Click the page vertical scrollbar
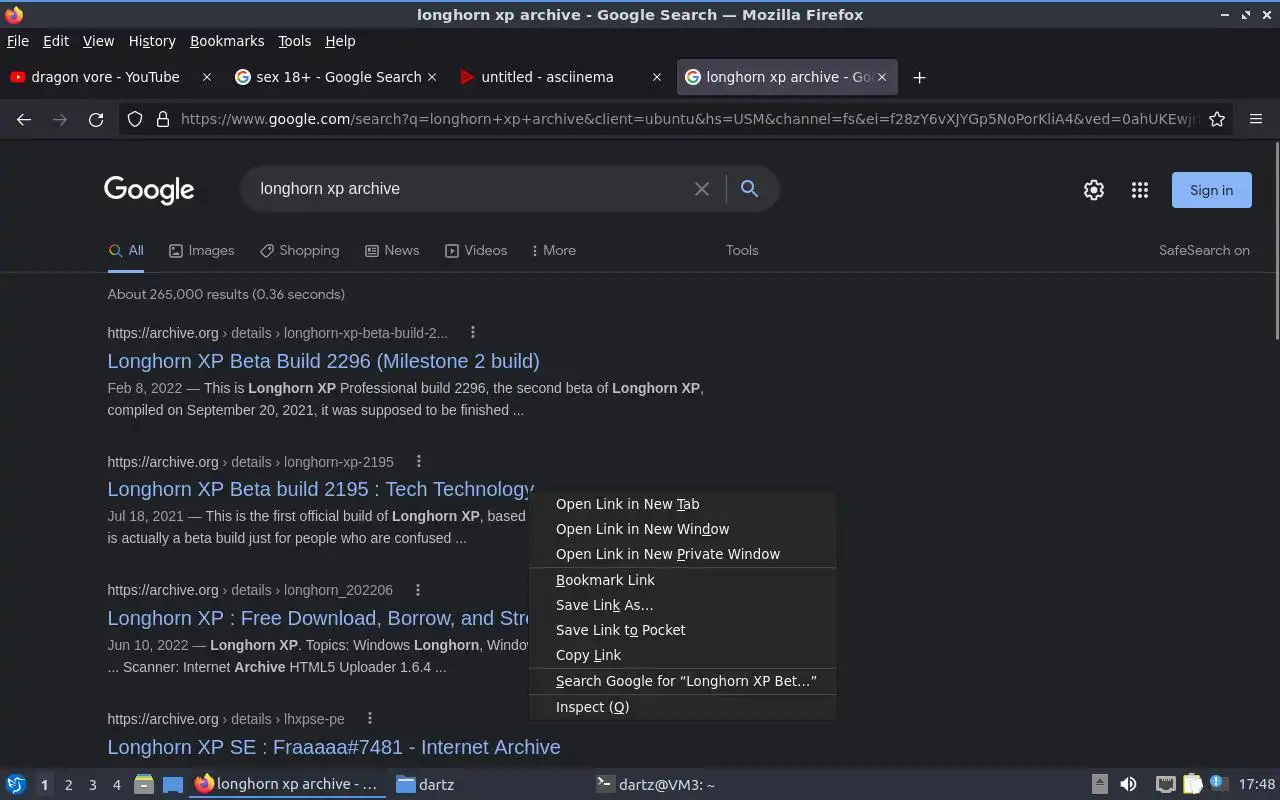The width and height of the screenshot is (1280, 800). [1276, 240]
